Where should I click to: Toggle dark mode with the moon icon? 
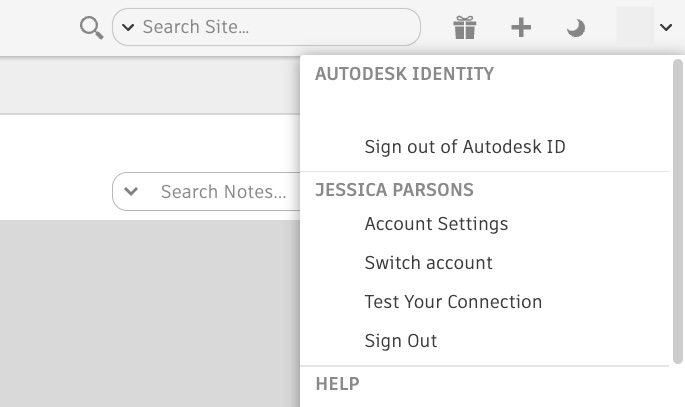[x=576, y=28]
